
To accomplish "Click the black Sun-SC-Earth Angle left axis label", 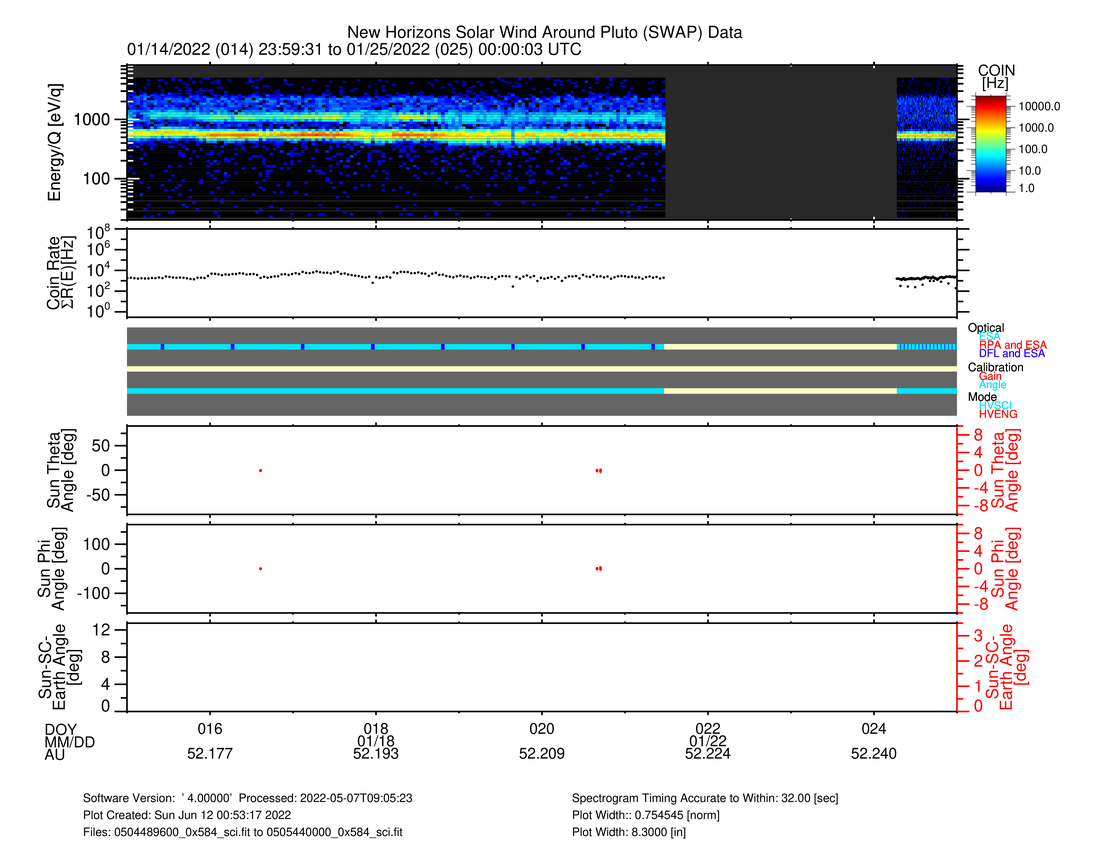I will pos(54,666).
